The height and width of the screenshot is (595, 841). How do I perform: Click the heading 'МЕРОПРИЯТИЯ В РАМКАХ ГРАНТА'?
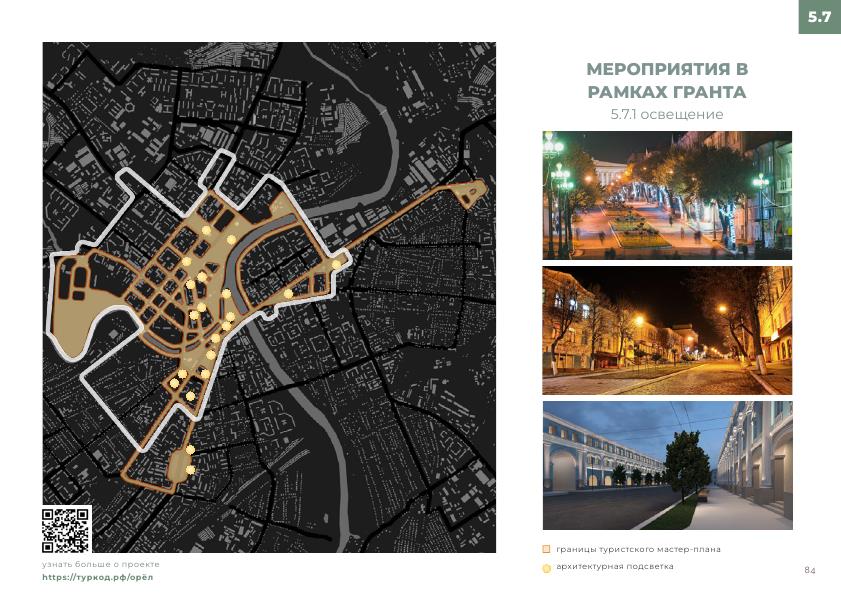667,80
